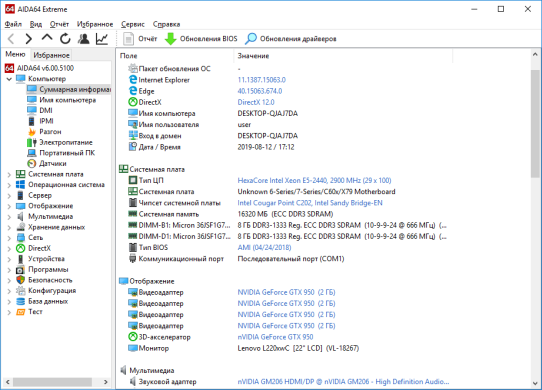Image resolution: width=542 pixels, height=390 pixels.
Task: Click the Тест benchmark icon
Action: (21, 312)
